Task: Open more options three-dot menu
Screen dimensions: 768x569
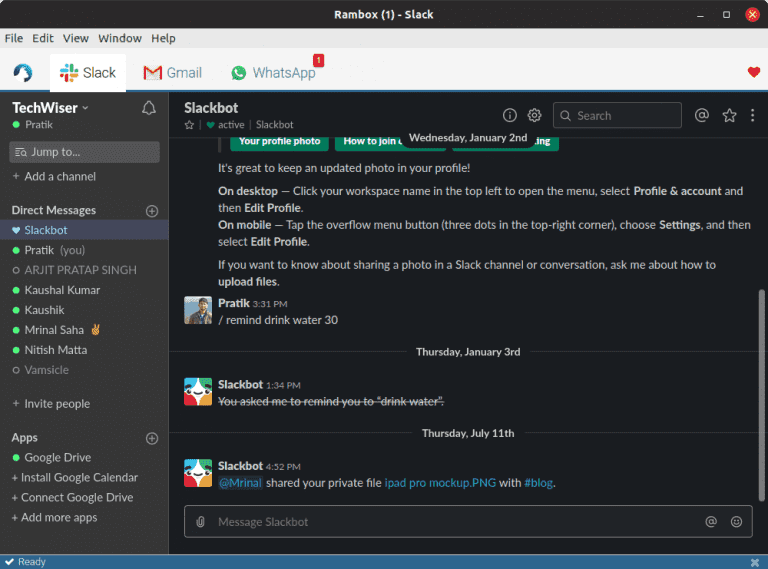Action: coord(752,115)
